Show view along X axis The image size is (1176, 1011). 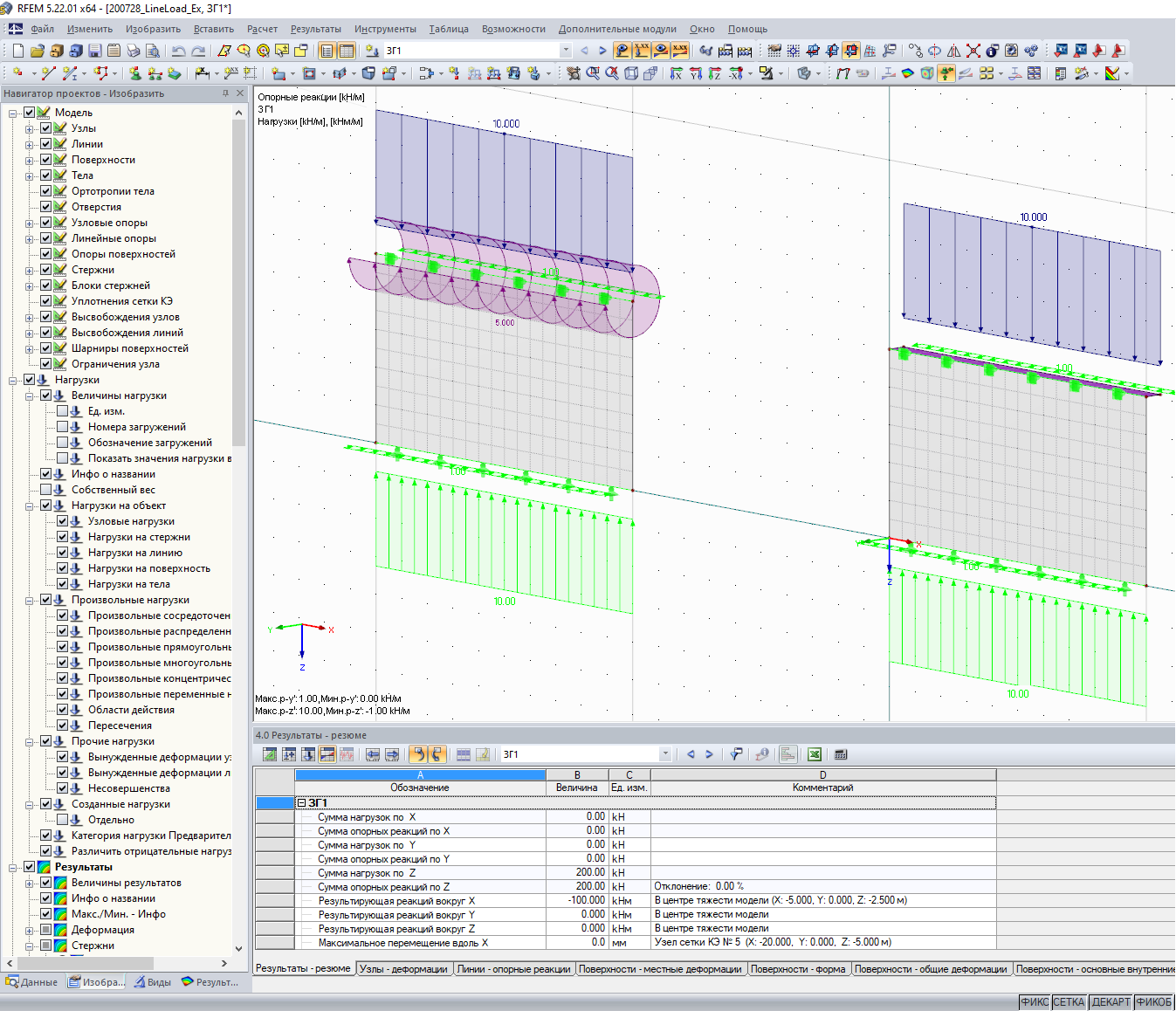[x=676, y=73]
